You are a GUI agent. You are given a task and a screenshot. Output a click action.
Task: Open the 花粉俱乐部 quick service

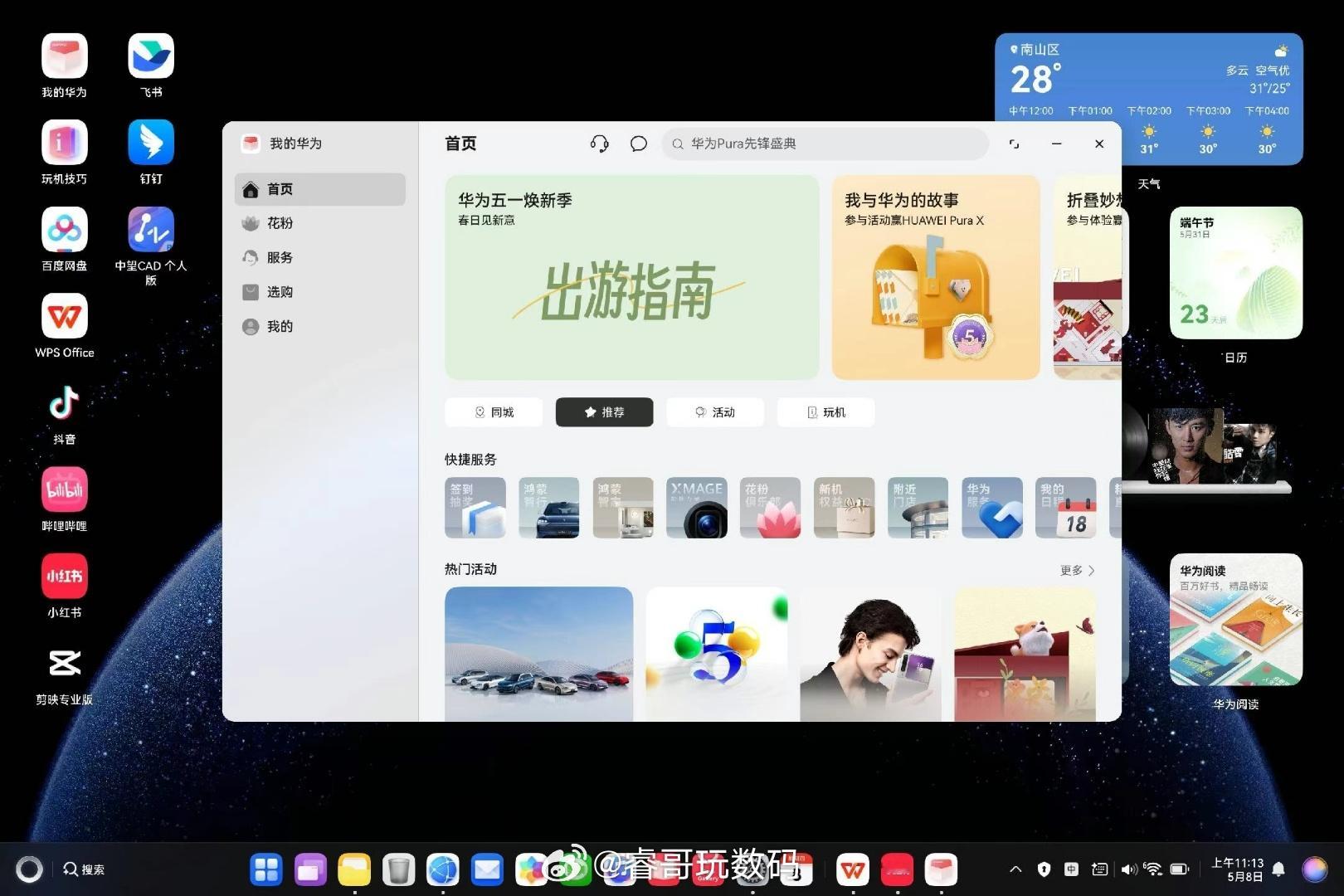[771, 508]
